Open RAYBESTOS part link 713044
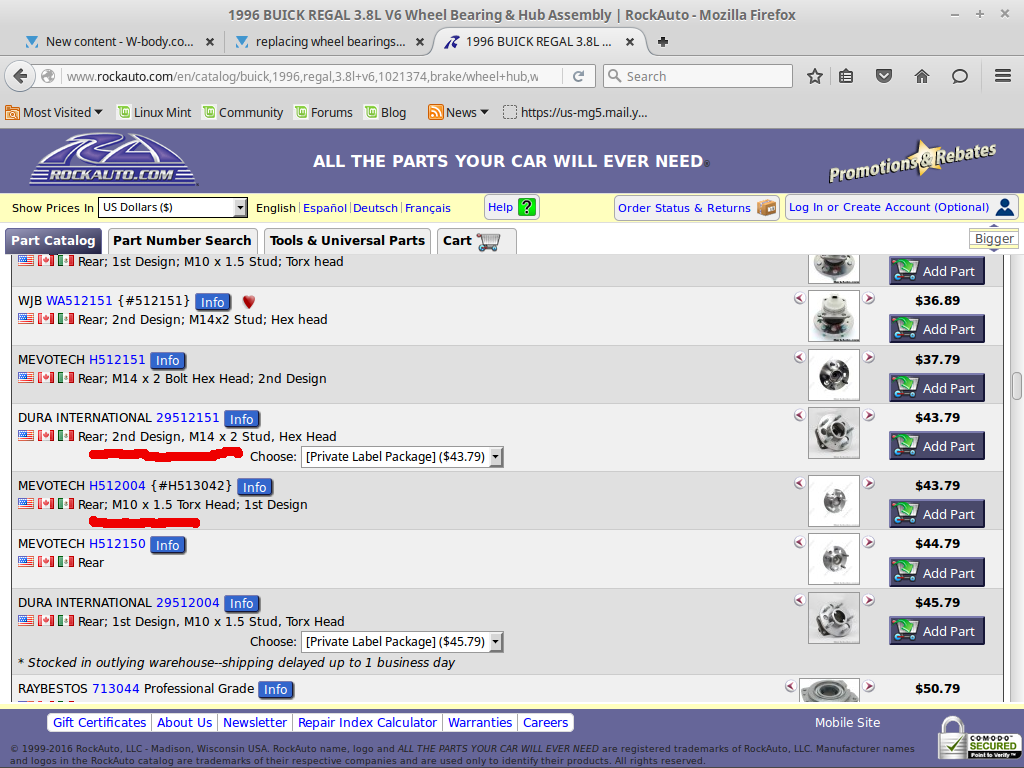 pyautogui.click(x=116, y=689)
